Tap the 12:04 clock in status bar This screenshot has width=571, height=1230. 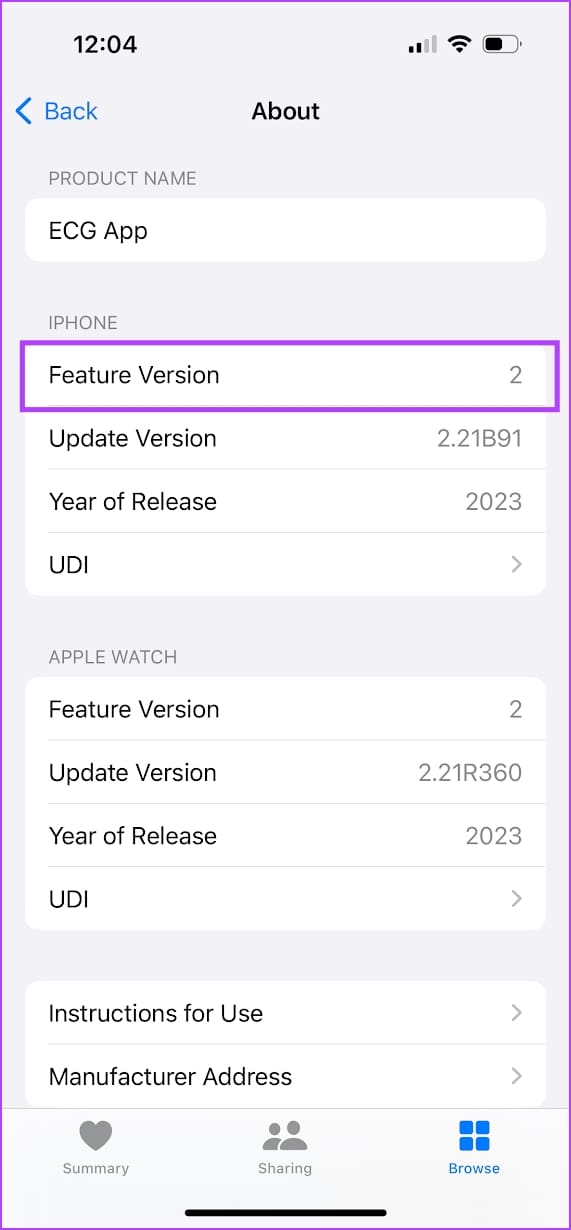pyautogui.click(x=105, y=45)
